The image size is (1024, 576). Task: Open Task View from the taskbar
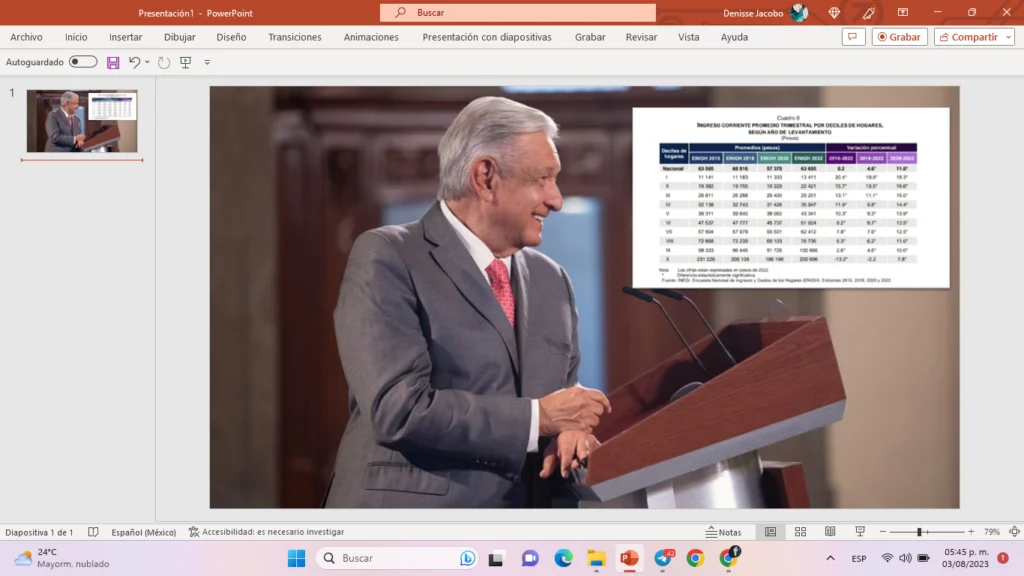pyautogui.click(x=496, y=558)
